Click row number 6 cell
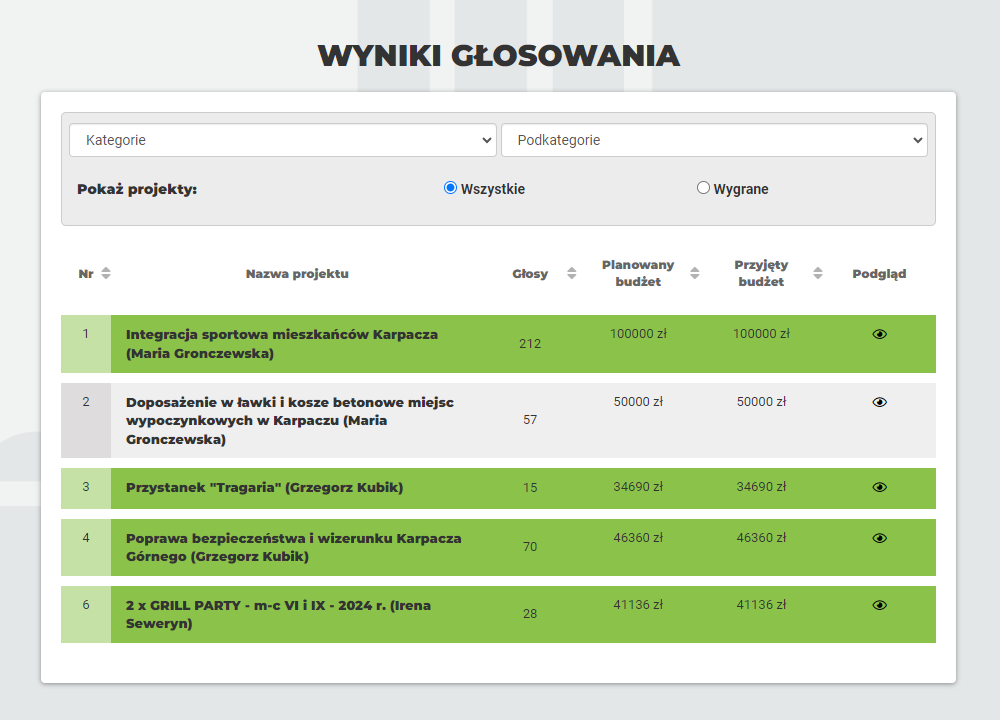 [x=86, y=614]
